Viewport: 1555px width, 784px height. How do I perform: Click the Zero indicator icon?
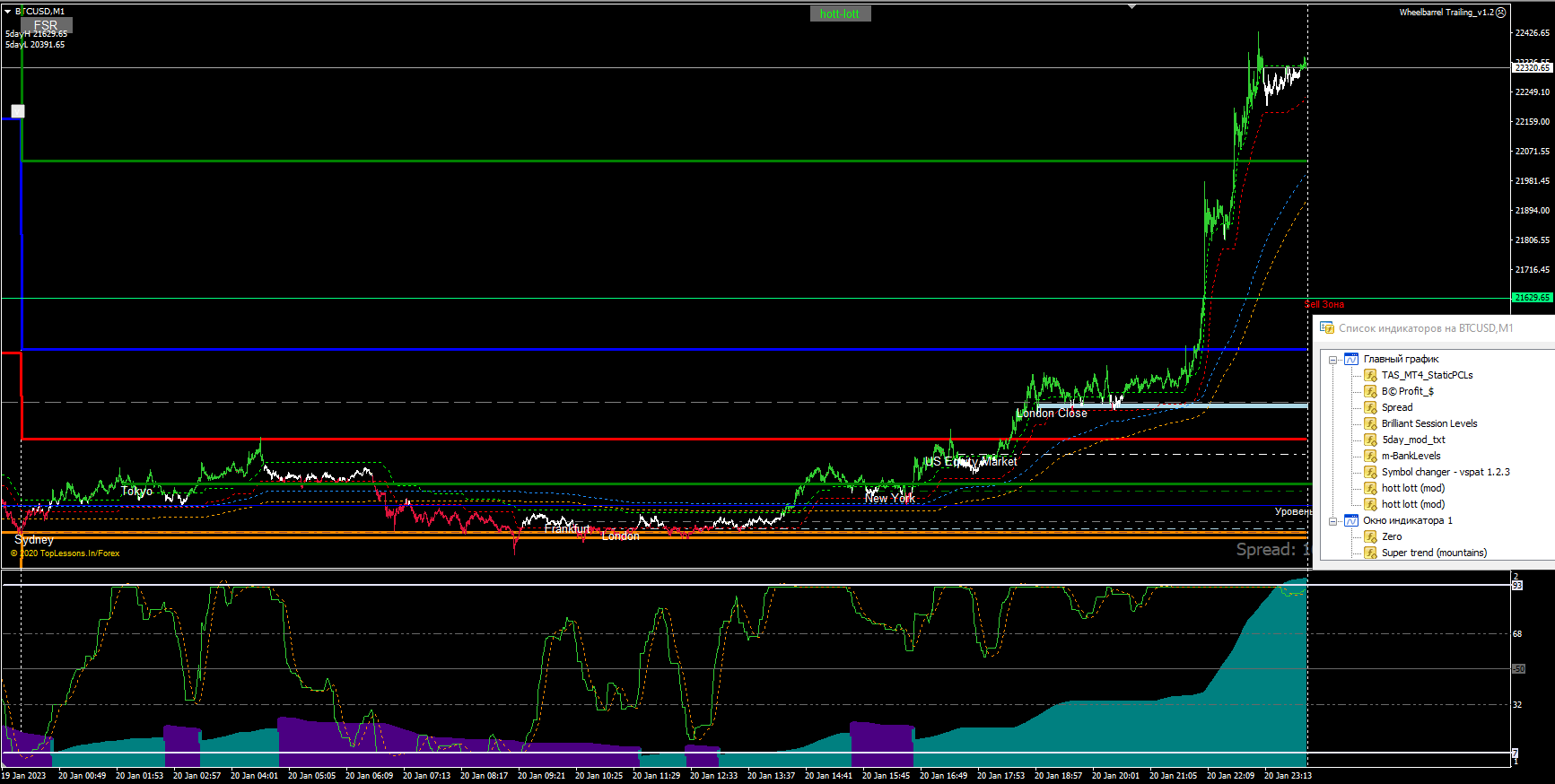(x=1370, y=536)
